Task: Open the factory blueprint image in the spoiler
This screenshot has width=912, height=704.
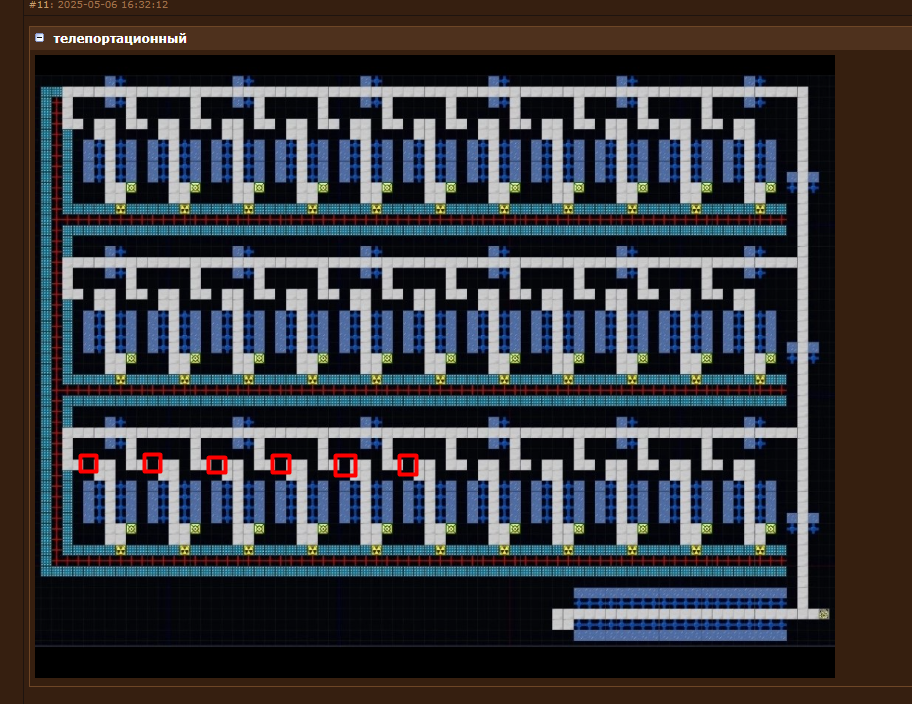Action: coord(435,367)
